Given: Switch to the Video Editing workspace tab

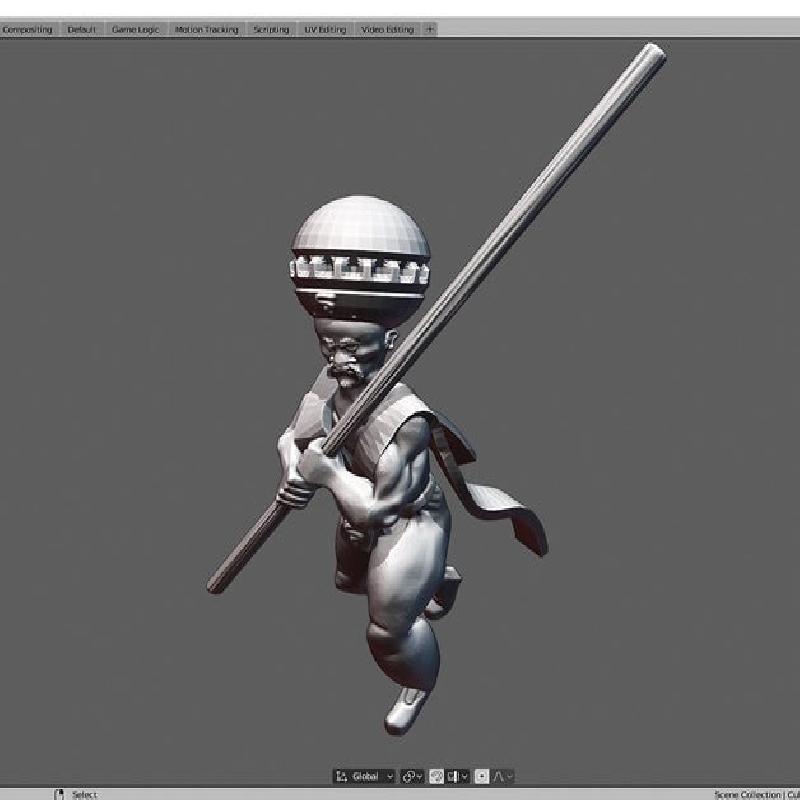Looking at the screenshot, I should click(x=388, y=30).
